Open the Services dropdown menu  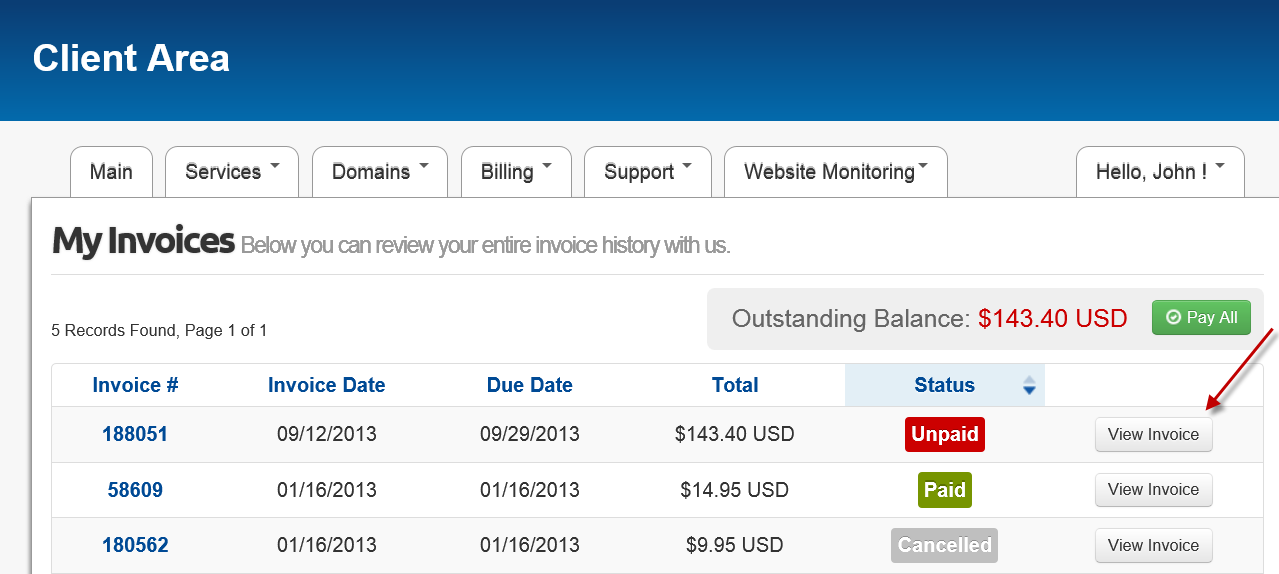232,172
